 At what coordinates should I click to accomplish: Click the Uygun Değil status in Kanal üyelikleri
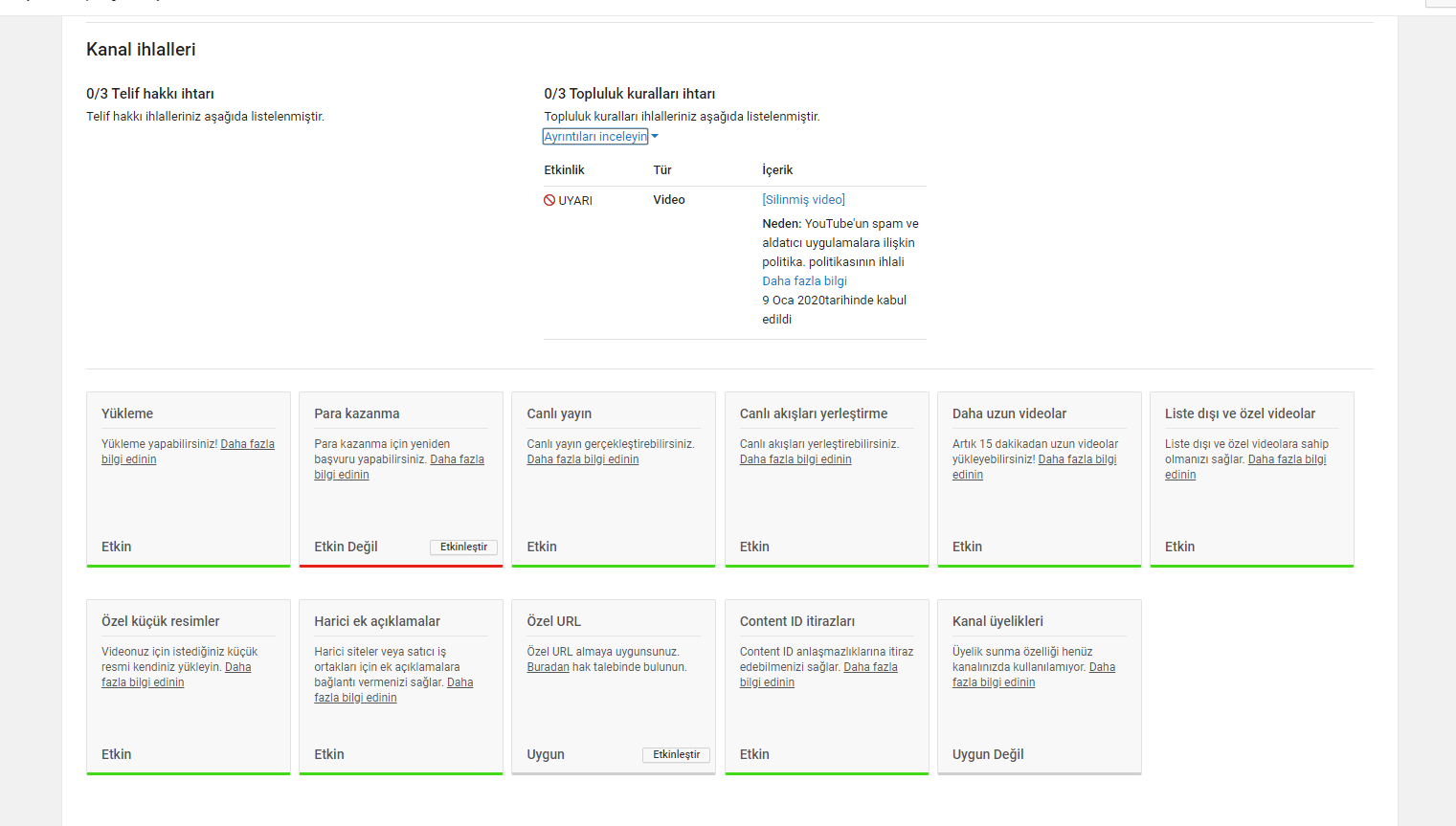[x=988, y=754]
